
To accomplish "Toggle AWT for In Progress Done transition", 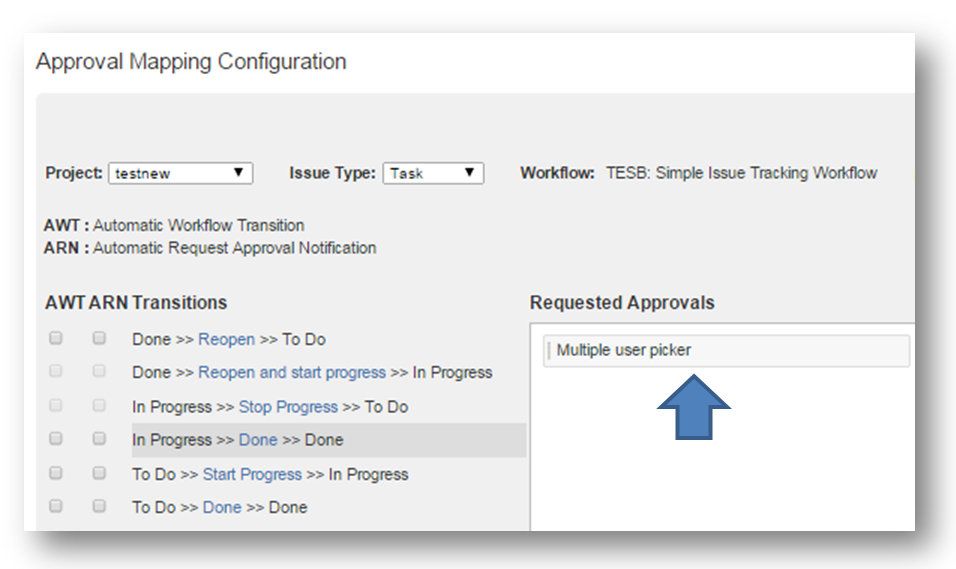I will [56, 439].
